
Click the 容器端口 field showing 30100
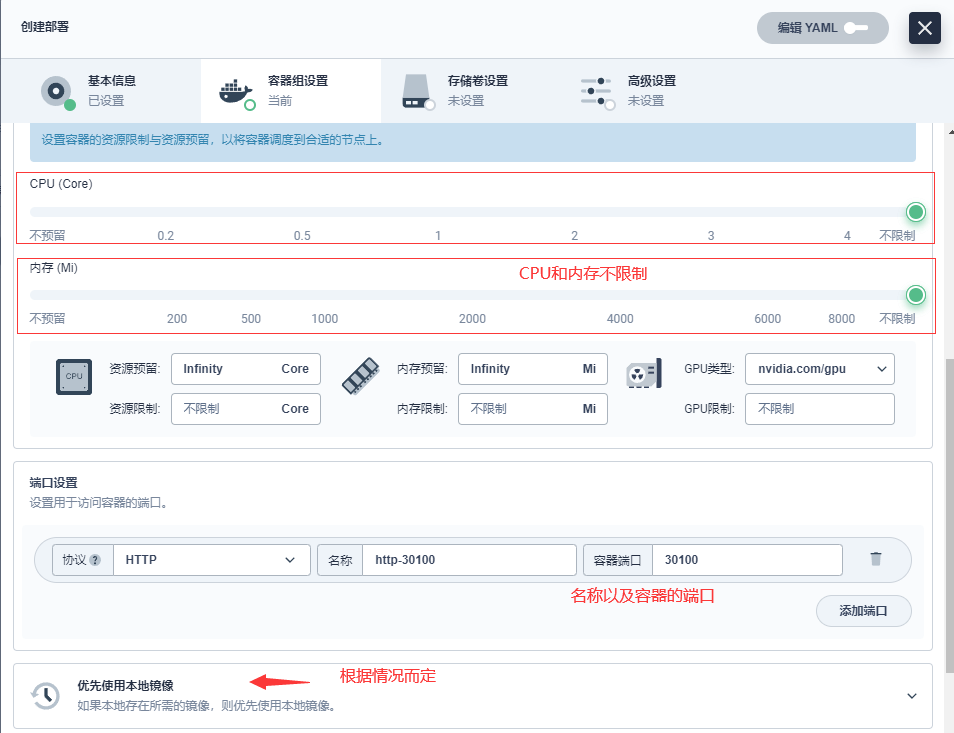746,560
